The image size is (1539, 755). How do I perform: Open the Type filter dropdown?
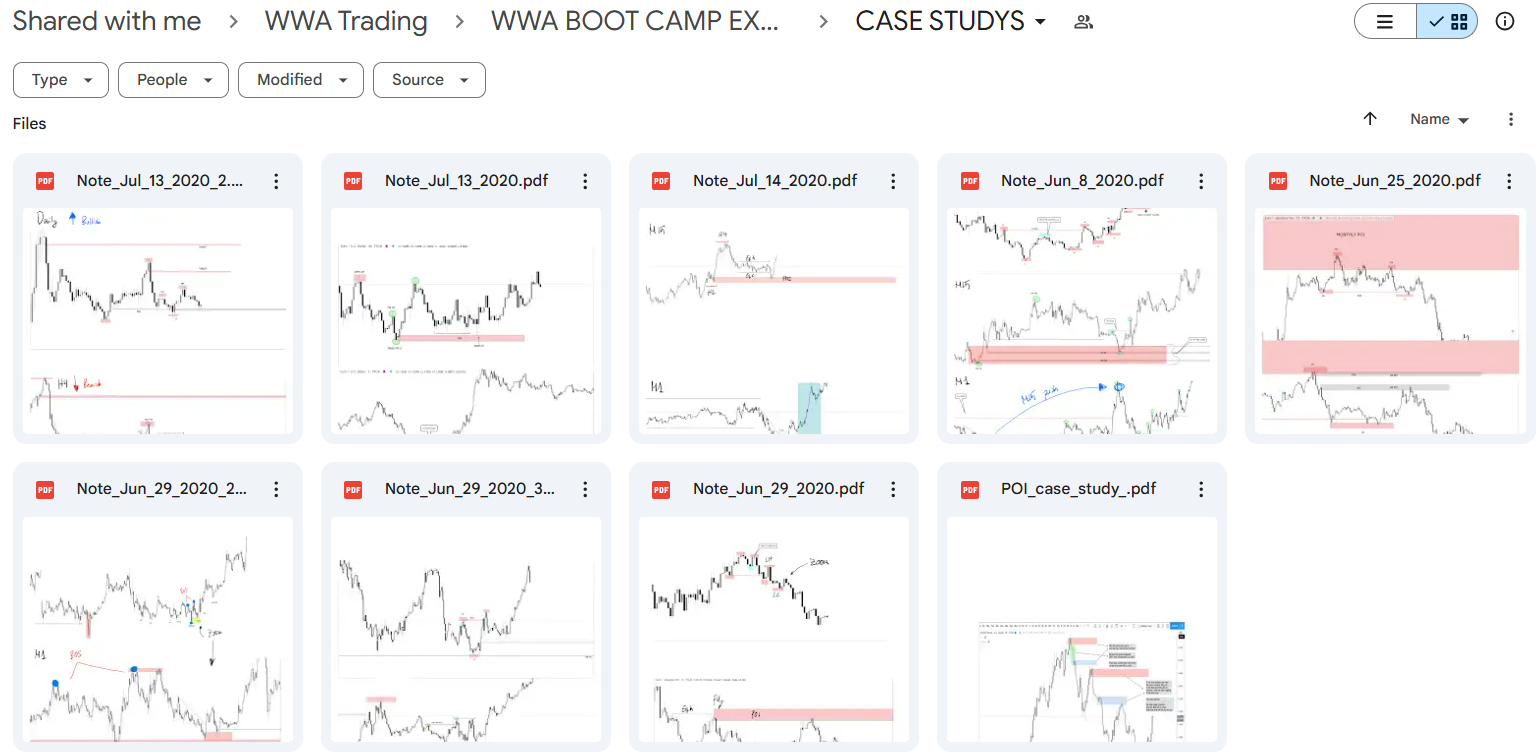pyautogui.click(x=60, y=80)
